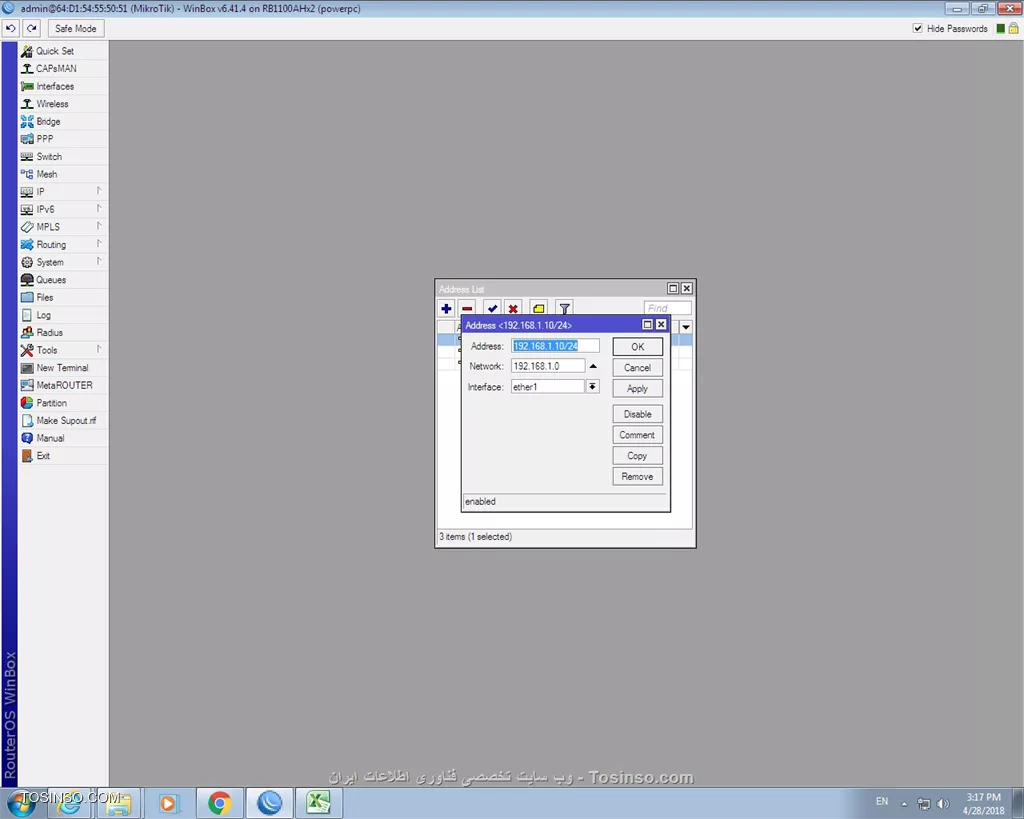The width and height of the screenshot is (1024, 819).
Task: Click the Mesh sidebar icon
Action: [27, 174]
